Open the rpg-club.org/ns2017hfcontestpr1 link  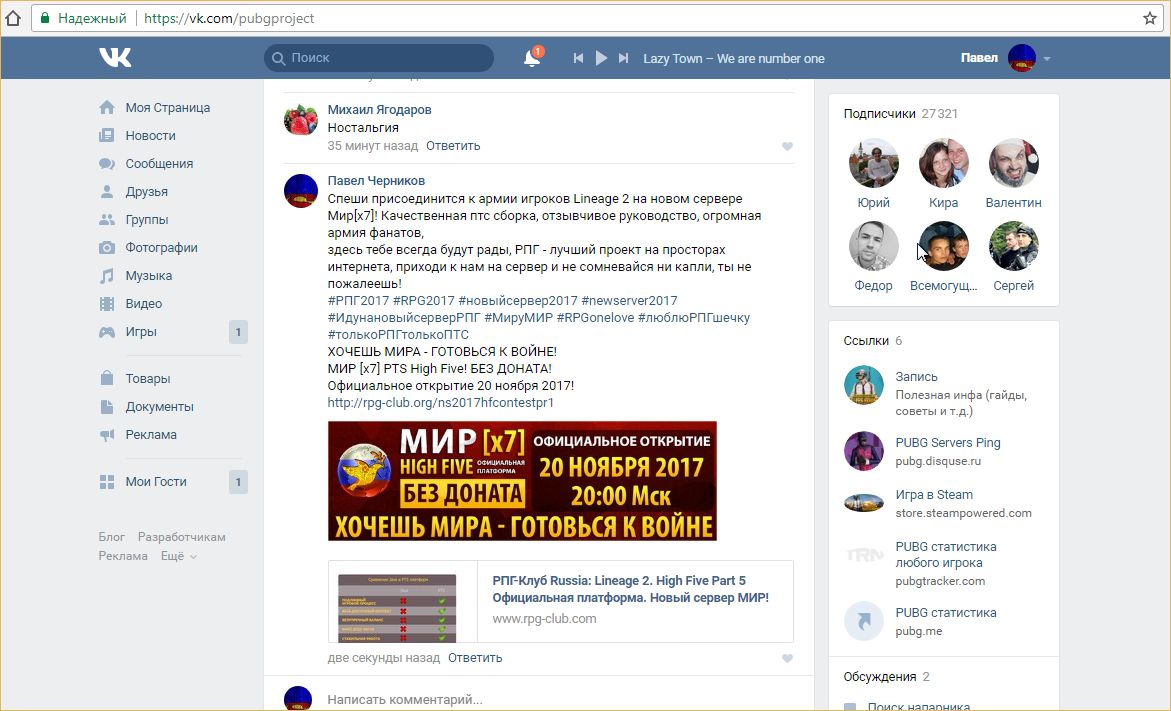(x=441, y=403)
